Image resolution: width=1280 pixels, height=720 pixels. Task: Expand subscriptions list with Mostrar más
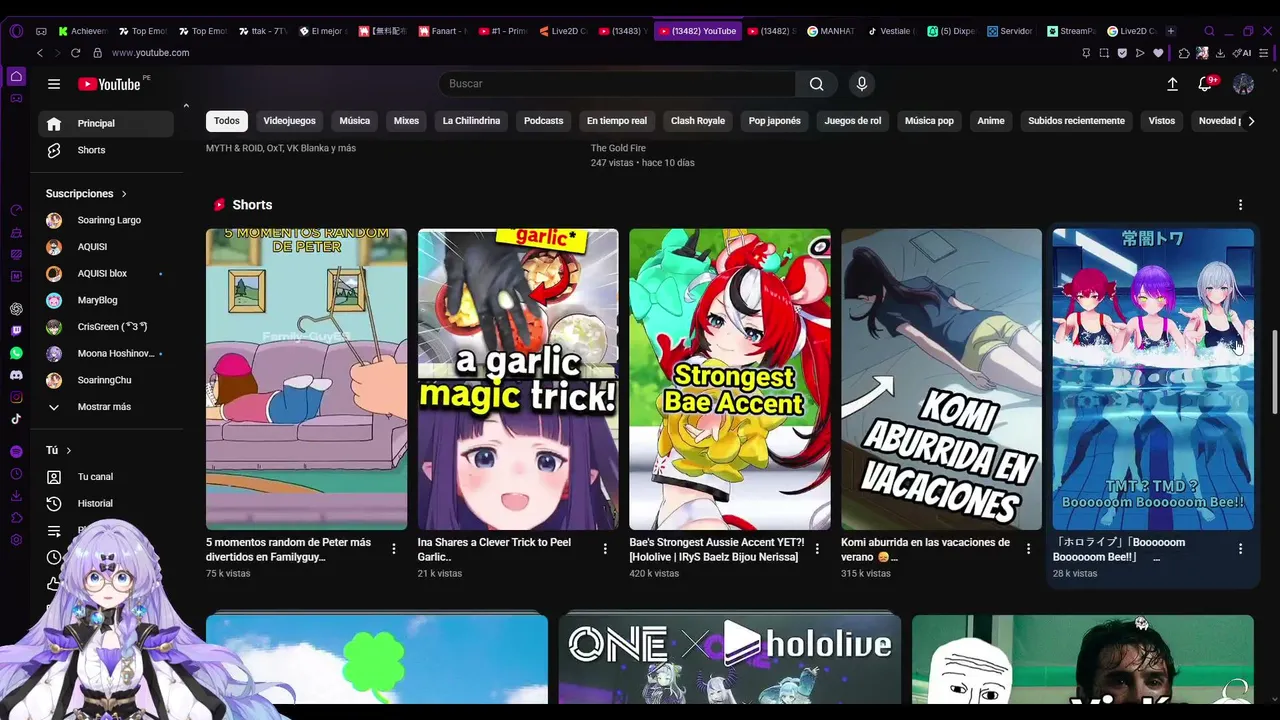click(x=104, y=407)
